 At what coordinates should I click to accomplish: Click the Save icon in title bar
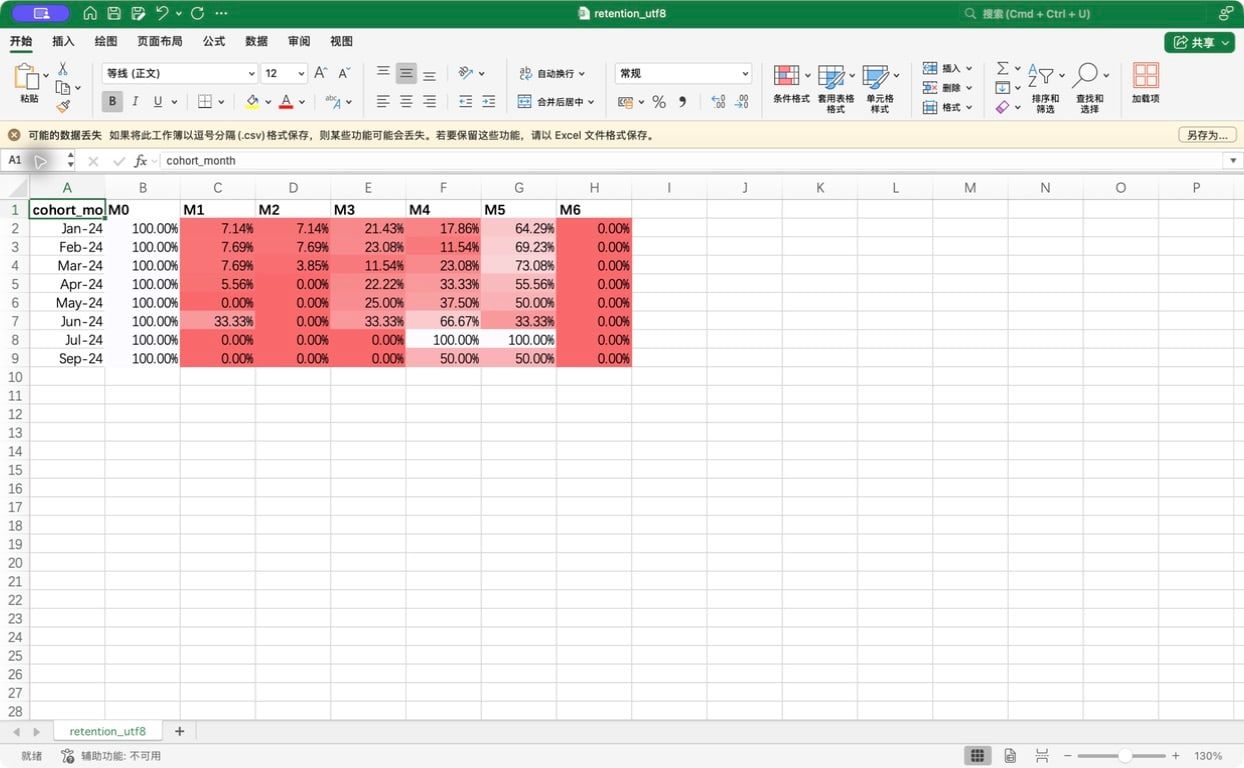[114, 13]
